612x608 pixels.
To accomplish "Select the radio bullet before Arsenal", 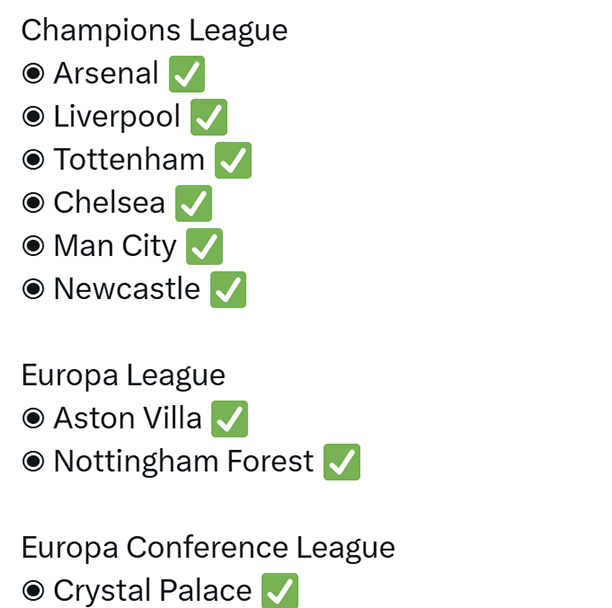I will click(33, 74).
